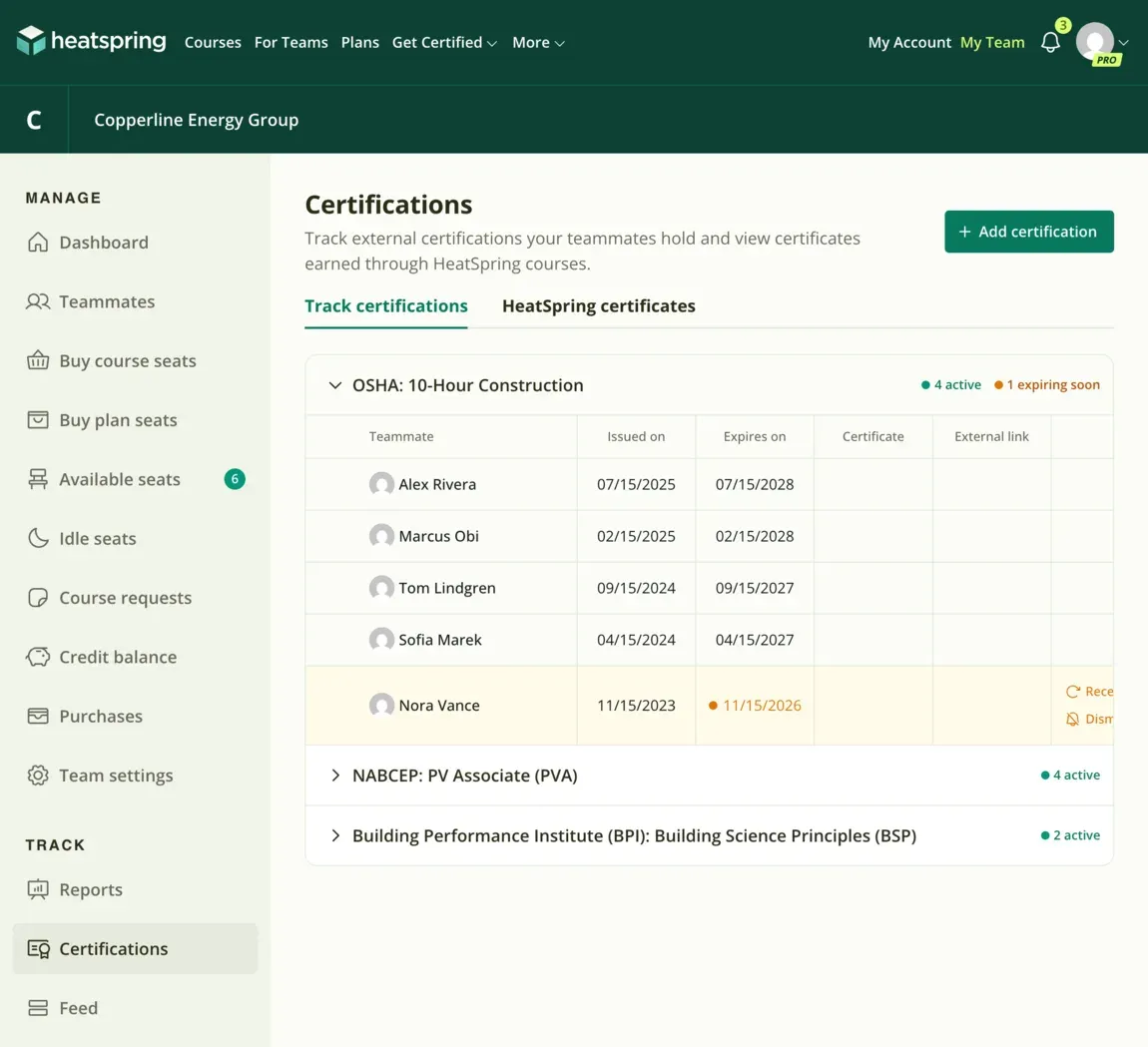Open the My Team link
Image resolution: width=1148 pixels, height=1047 pixels.
tap(992, 43)
